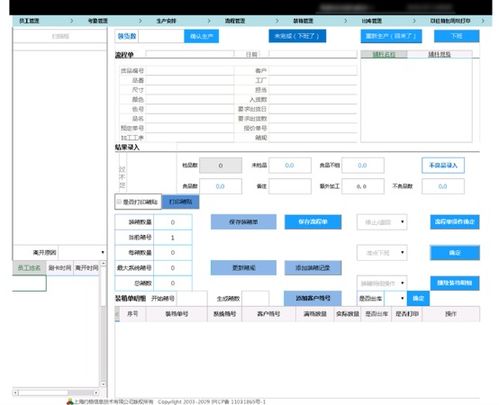Click the 良品不检 value field
The width and height of the screenshot is (499, 405).
coord(363,165)
